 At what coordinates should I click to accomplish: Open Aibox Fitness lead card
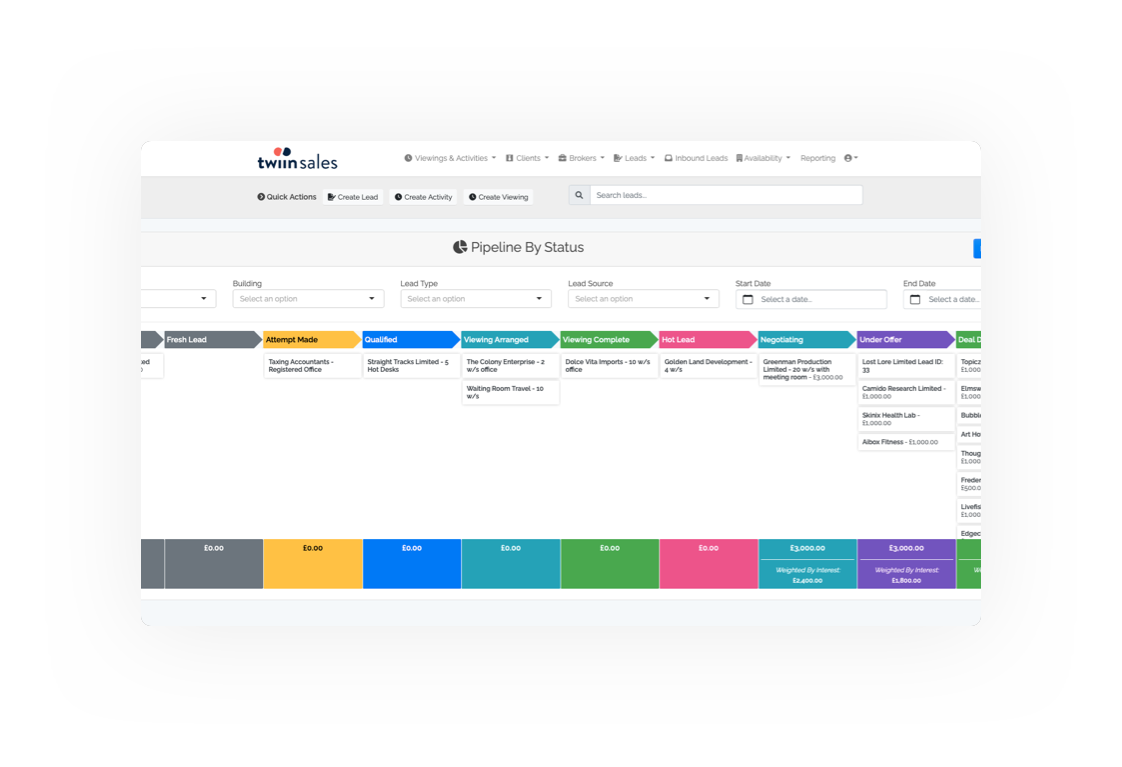[906, 442]
